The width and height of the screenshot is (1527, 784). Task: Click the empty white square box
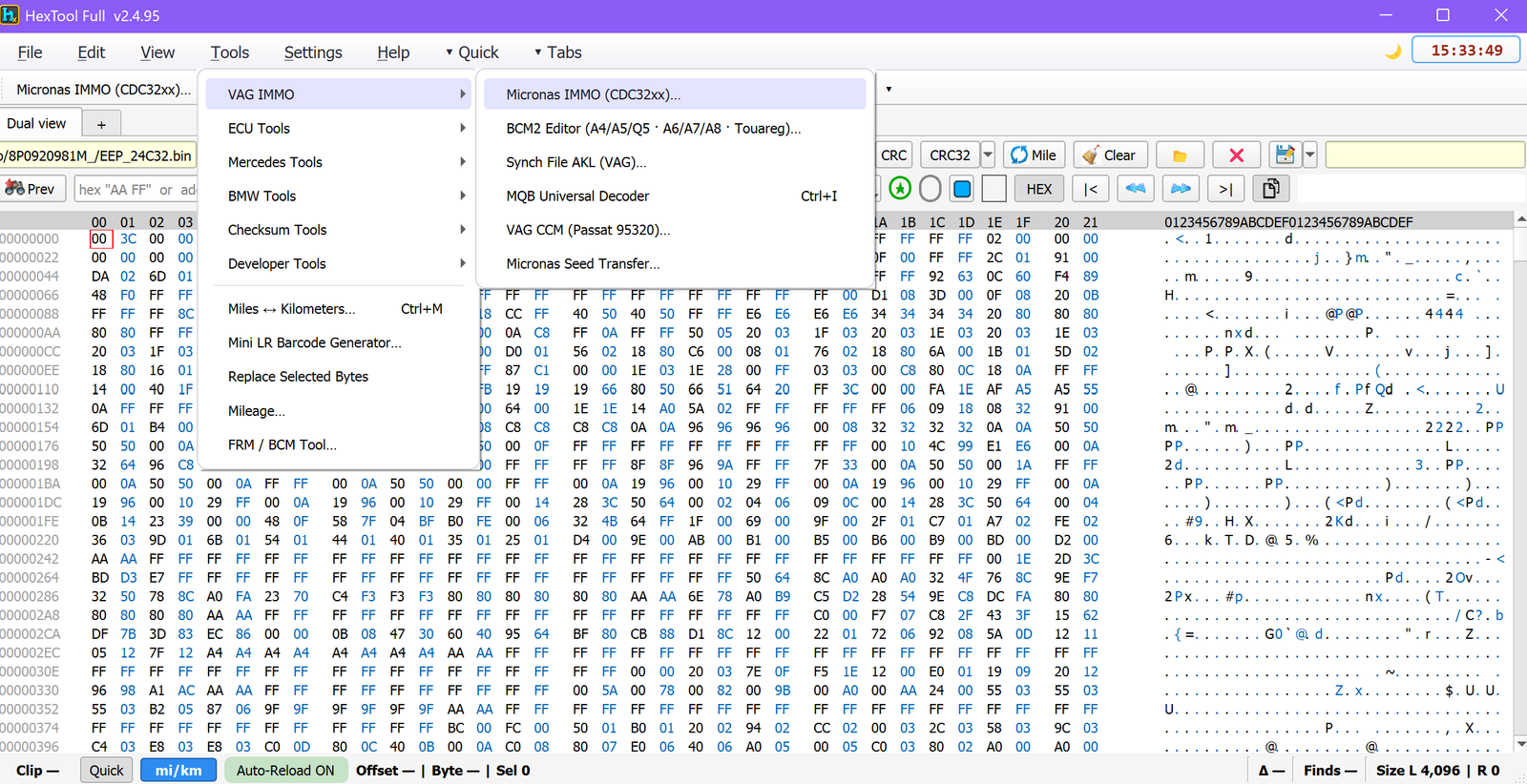click(x=994, y=189)
